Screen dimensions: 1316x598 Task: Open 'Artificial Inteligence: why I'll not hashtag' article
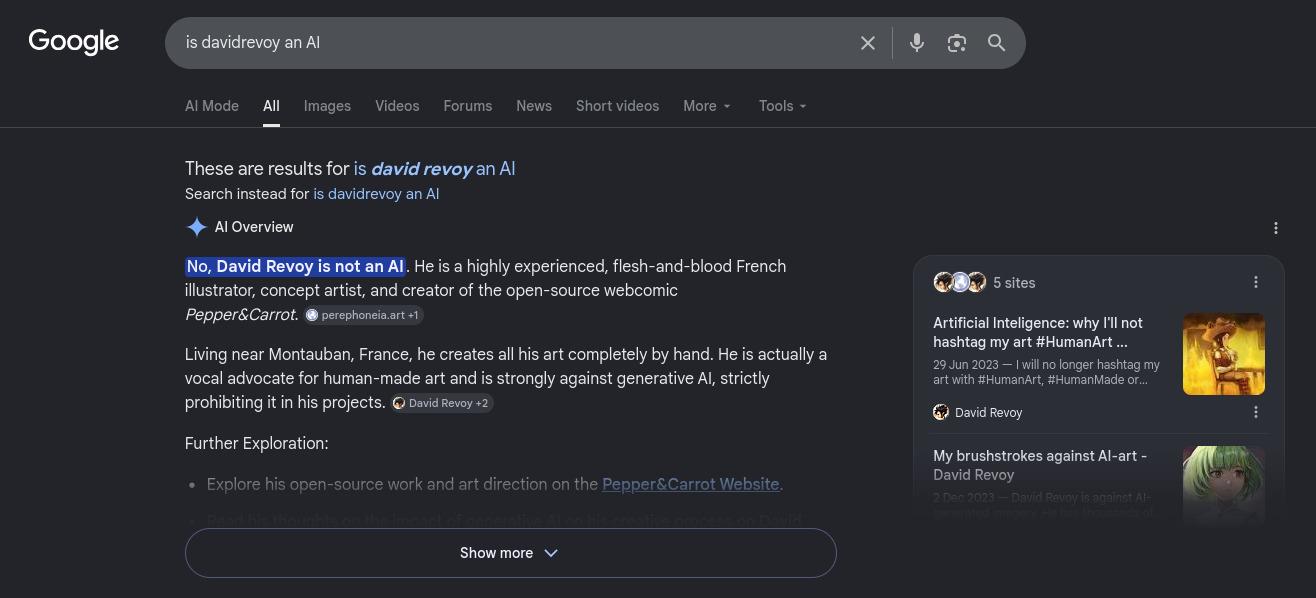pos(1038,332)
